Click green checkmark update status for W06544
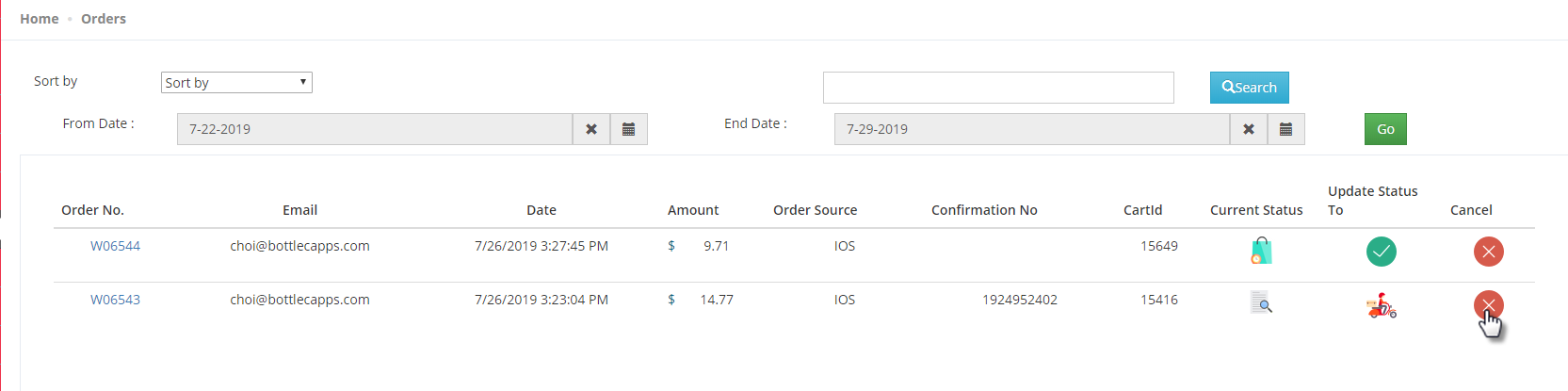 [1381, 252]
